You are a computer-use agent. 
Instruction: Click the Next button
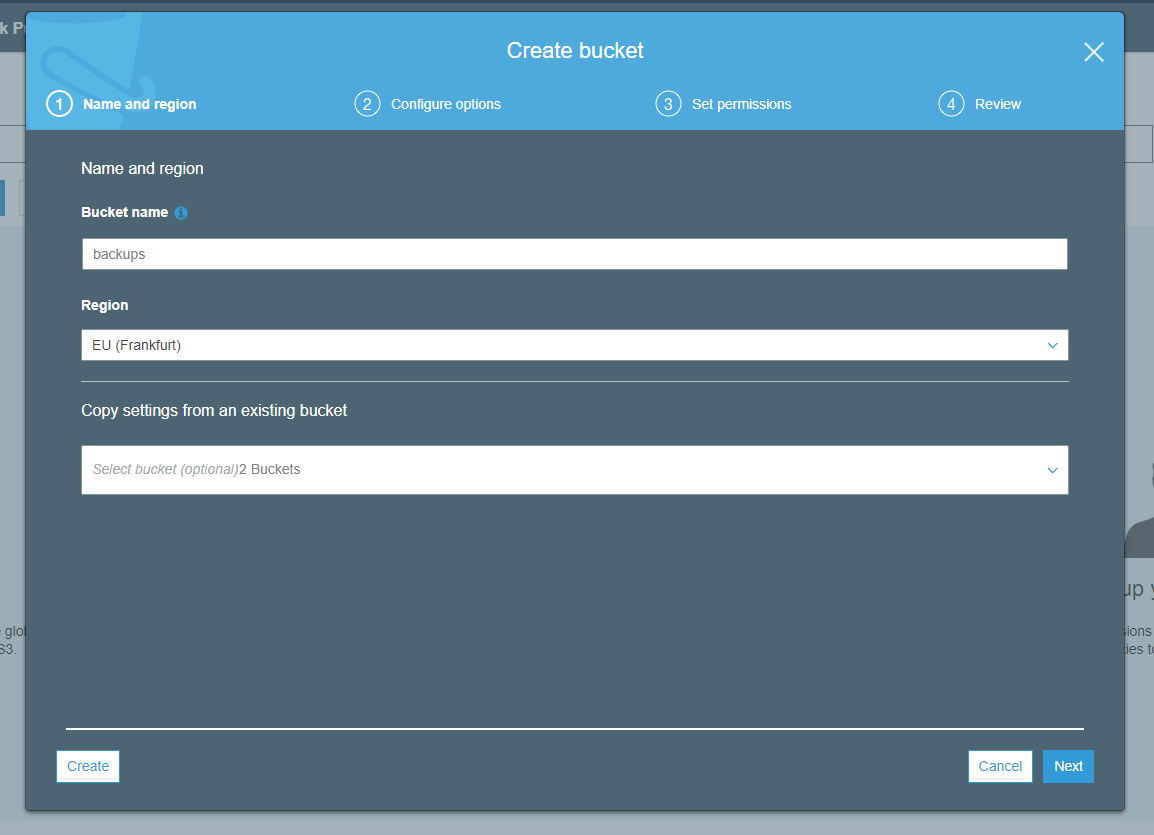pyautogui.click(x=1068, y=767)
